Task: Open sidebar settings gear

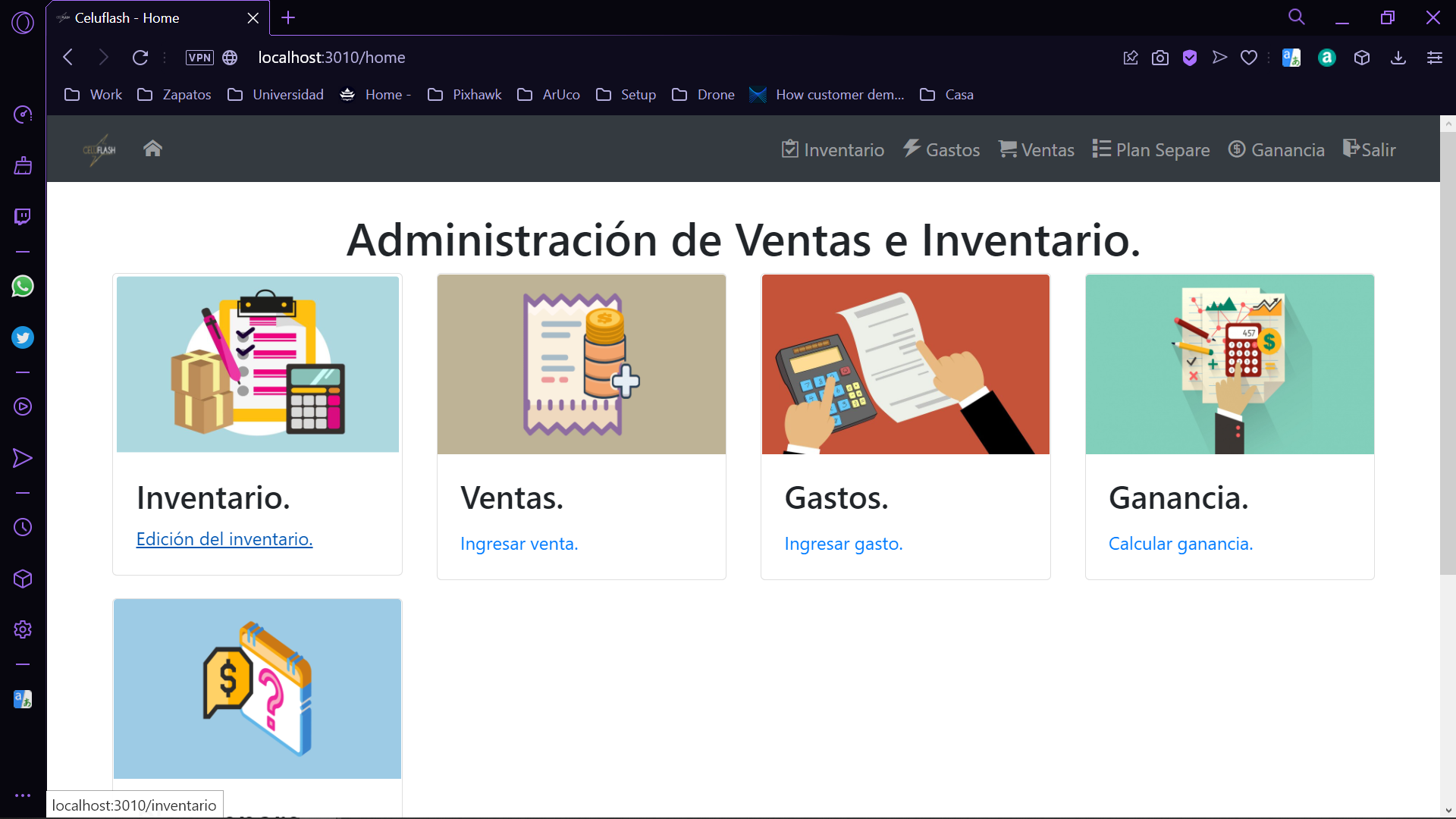Action: (23, 629)
